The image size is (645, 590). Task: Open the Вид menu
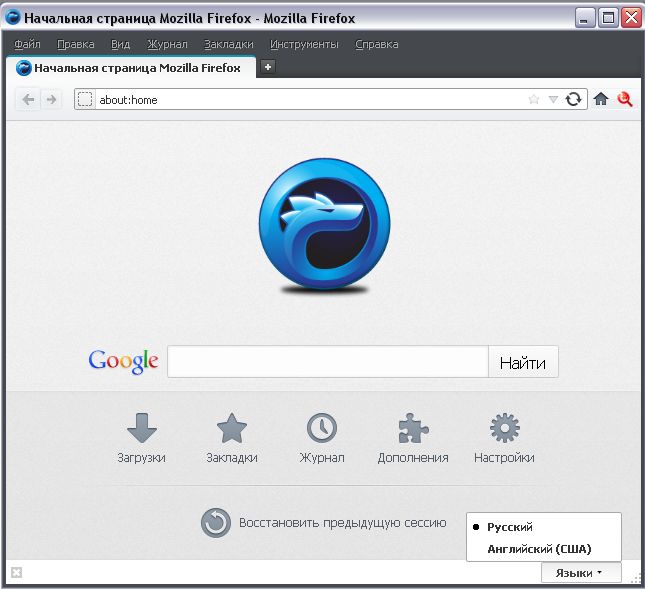121,44
